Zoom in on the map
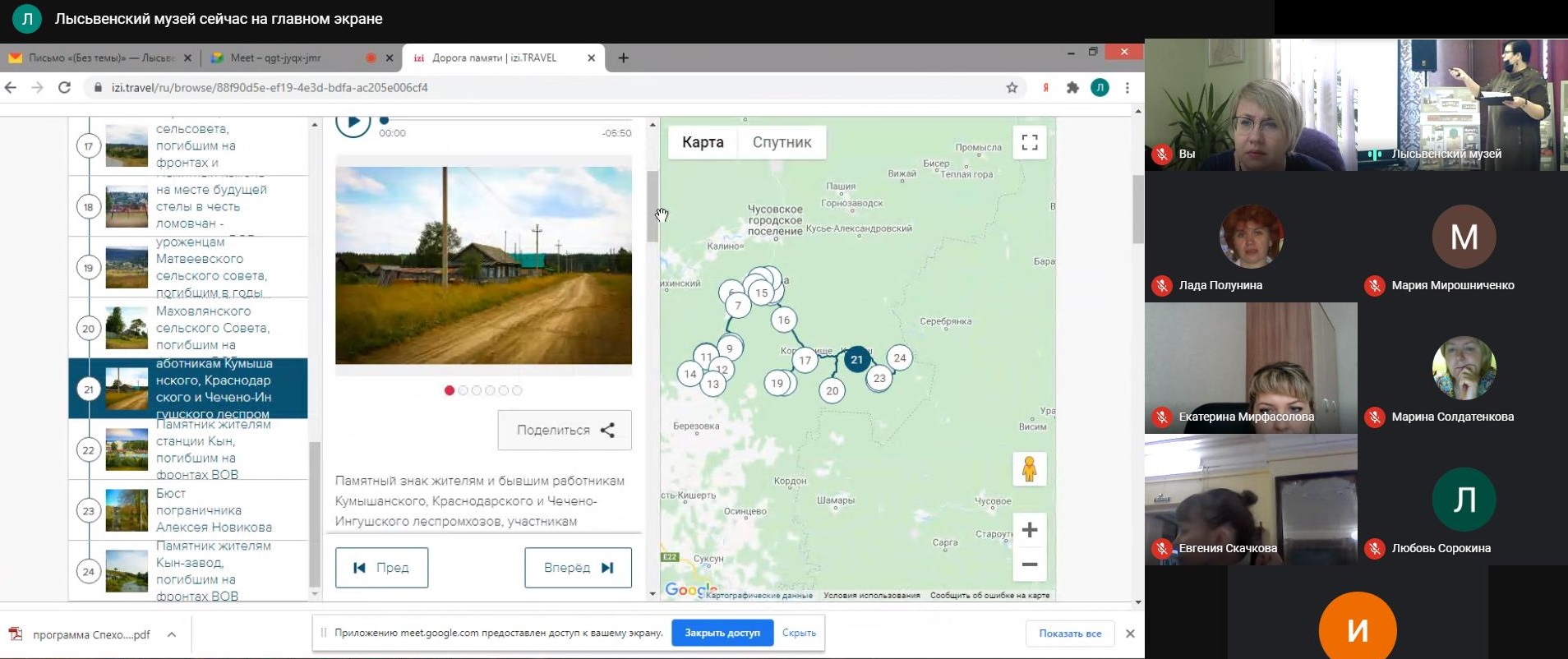The width and height of the screenshot is (1568, 659). 1029,530
